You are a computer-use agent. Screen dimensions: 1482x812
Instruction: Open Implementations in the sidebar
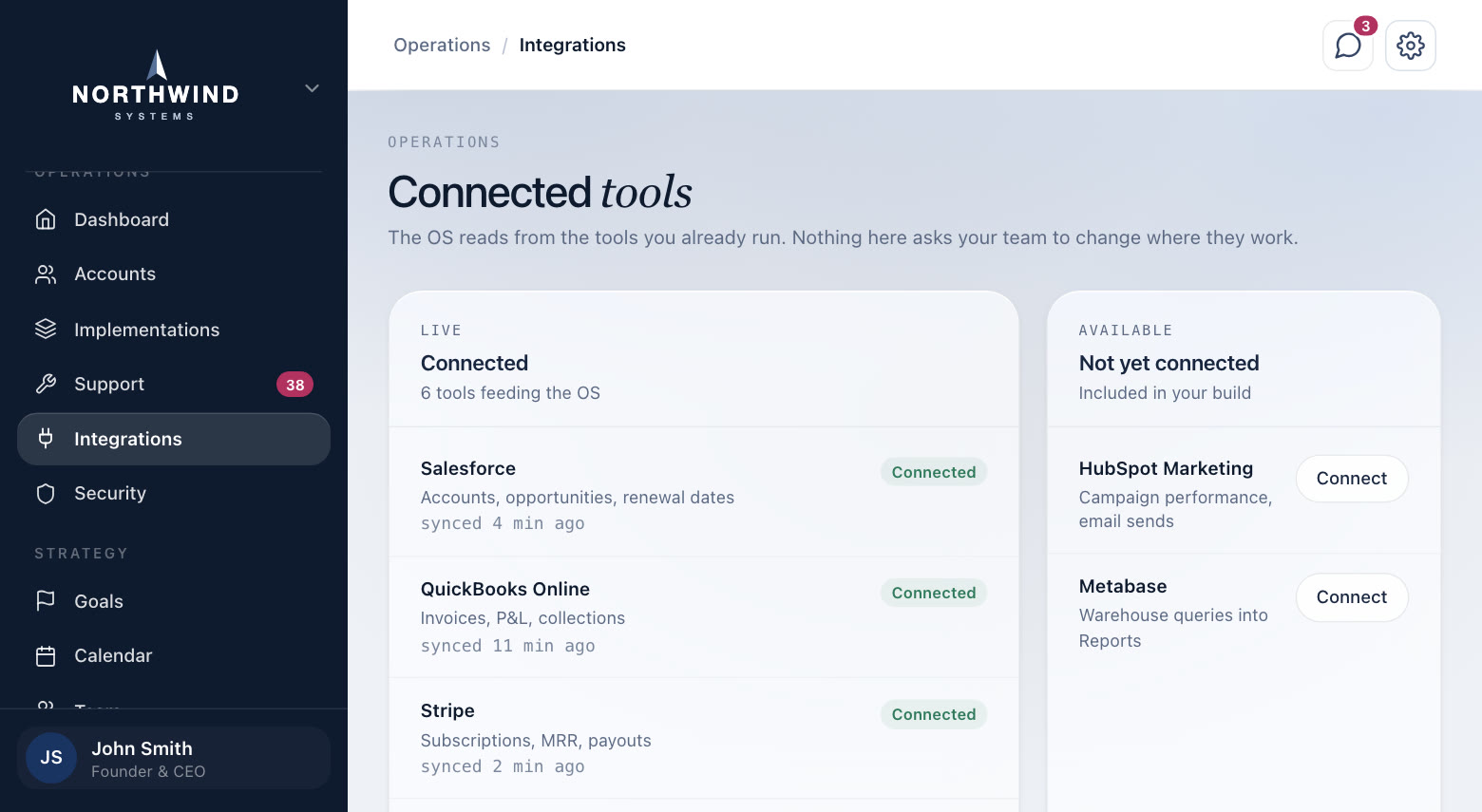(174, 330)
